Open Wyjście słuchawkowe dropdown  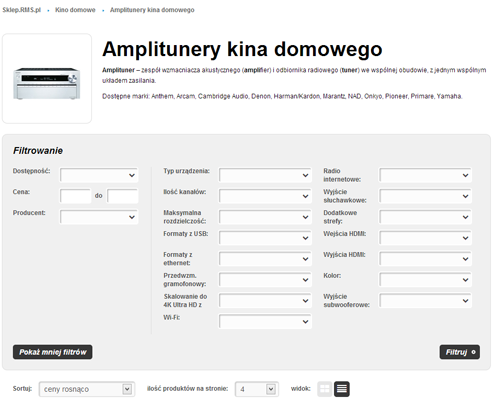point(425,196)
